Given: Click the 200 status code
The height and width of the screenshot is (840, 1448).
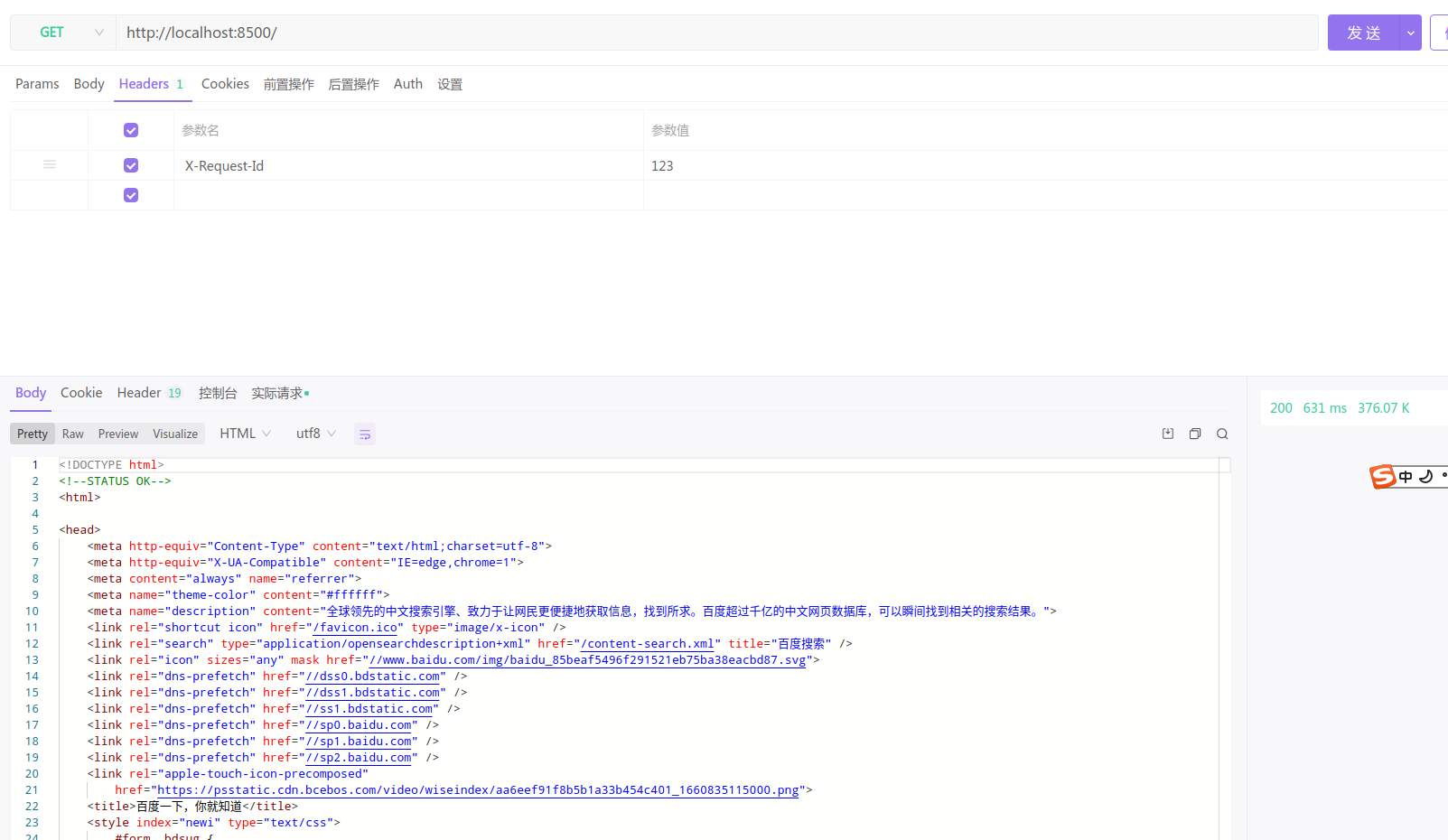Looking at the screenshot, I should pos(1281,408).
